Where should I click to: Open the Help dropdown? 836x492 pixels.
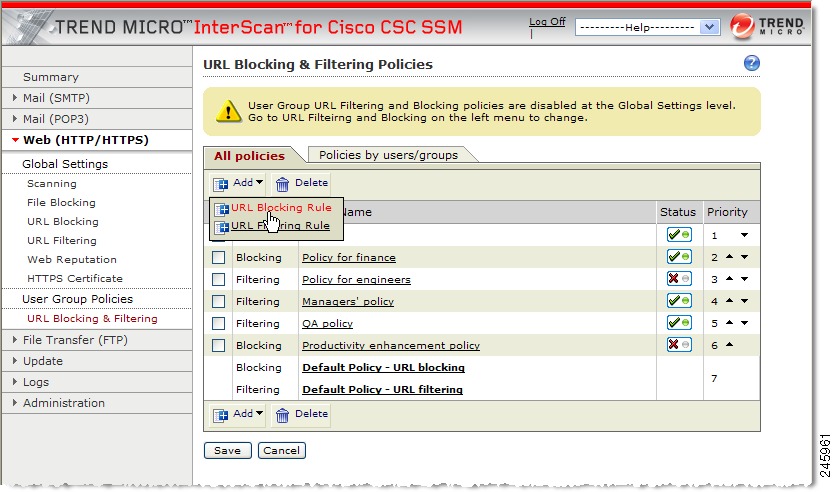pyautogui.click(x=647, y=27)
